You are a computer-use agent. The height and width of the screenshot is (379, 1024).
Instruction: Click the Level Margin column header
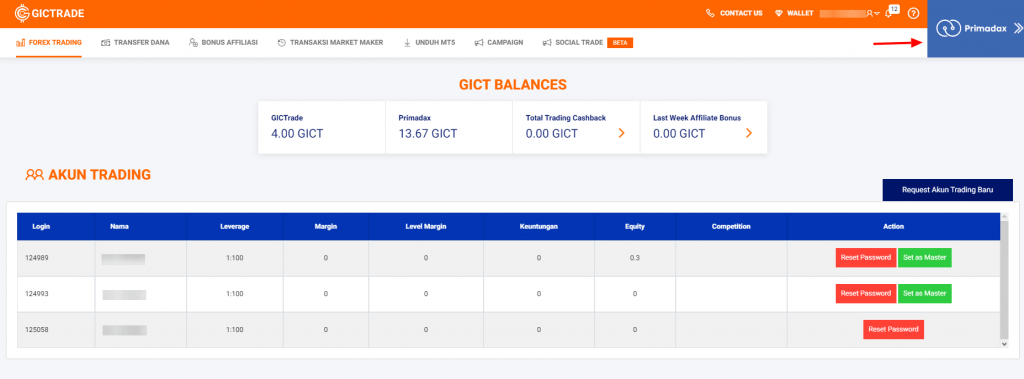click(x=426, y=227)
